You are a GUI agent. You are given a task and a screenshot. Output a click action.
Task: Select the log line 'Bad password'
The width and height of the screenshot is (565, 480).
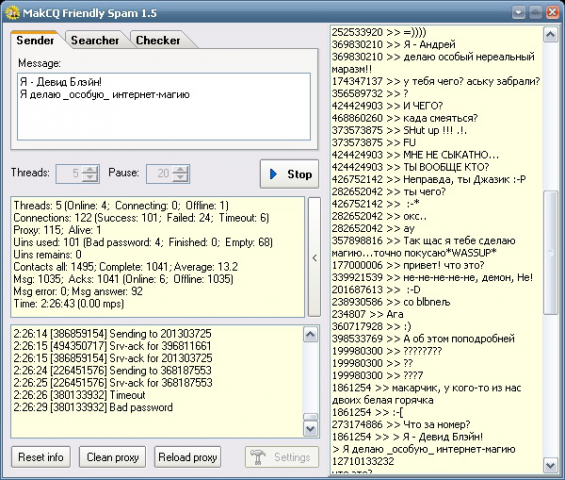(93, 407)
